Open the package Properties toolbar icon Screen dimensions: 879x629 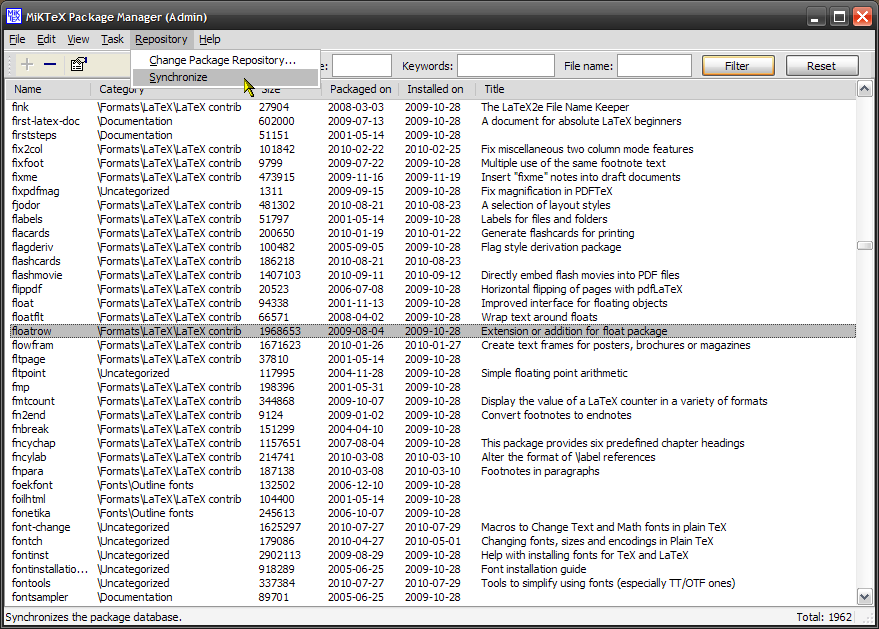pyautogui.click(x=78, y=64)
